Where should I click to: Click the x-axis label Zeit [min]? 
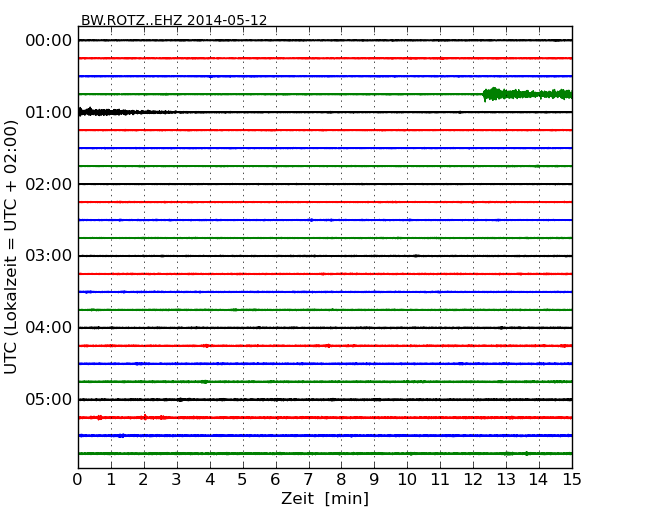[x=325, y=498]
